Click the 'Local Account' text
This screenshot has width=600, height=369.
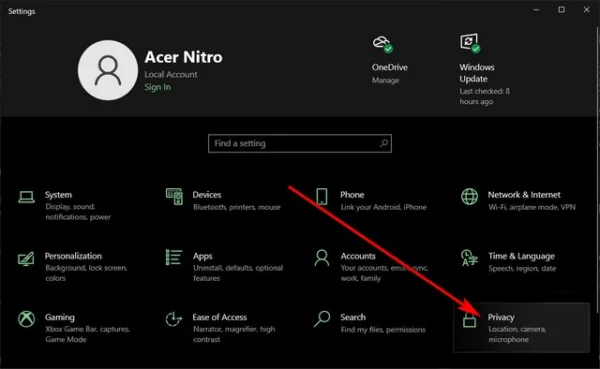(x=171, y=75)
